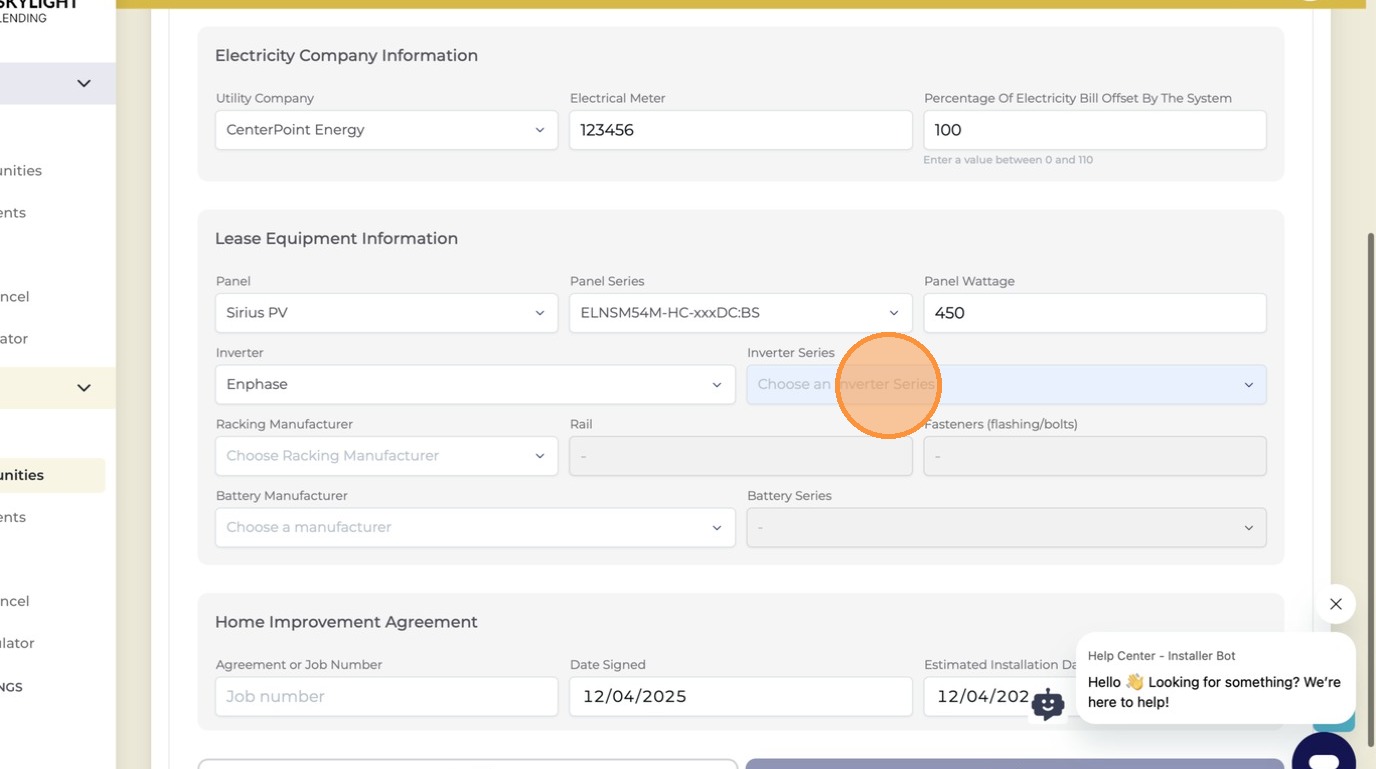Collapse the second sidebar section chevron
The image size is (1376, 769).
click(84, 387)
